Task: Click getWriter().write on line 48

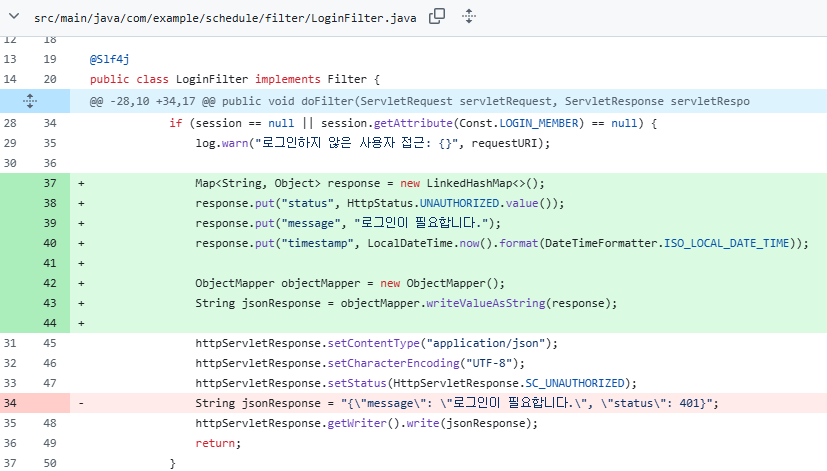Action: pos(383,424)
